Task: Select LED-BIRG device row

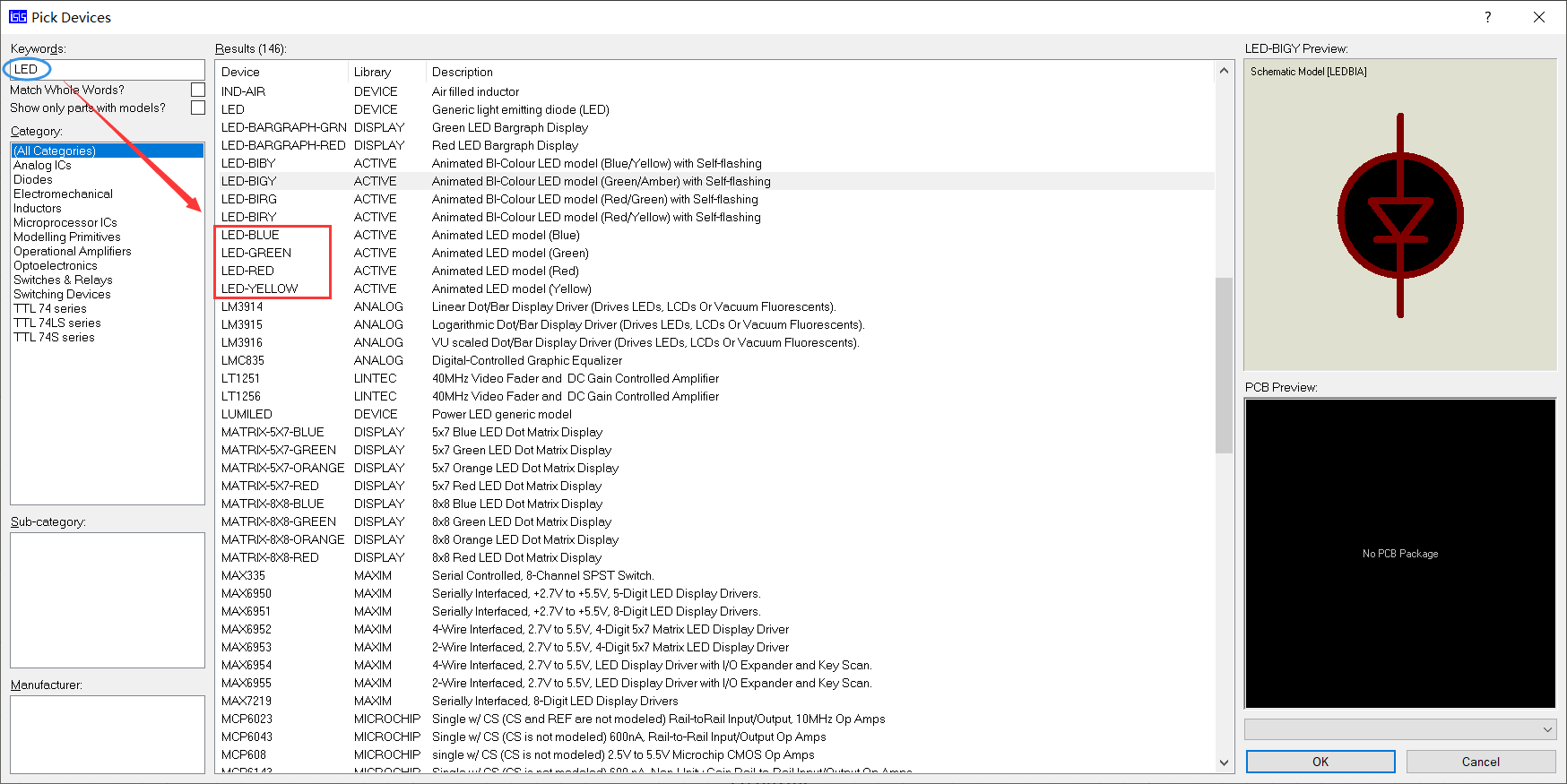Action: point(715,199)
